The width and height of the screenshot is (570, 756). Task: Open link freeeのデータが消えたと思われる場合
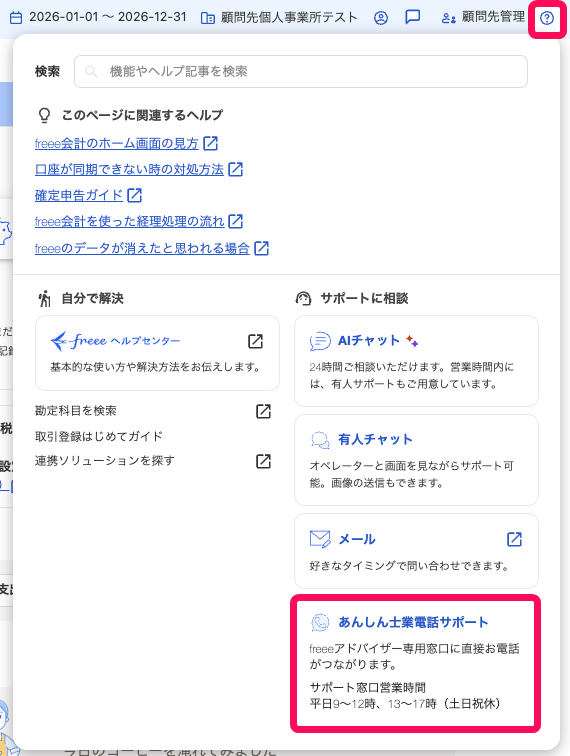click(142, 248)
